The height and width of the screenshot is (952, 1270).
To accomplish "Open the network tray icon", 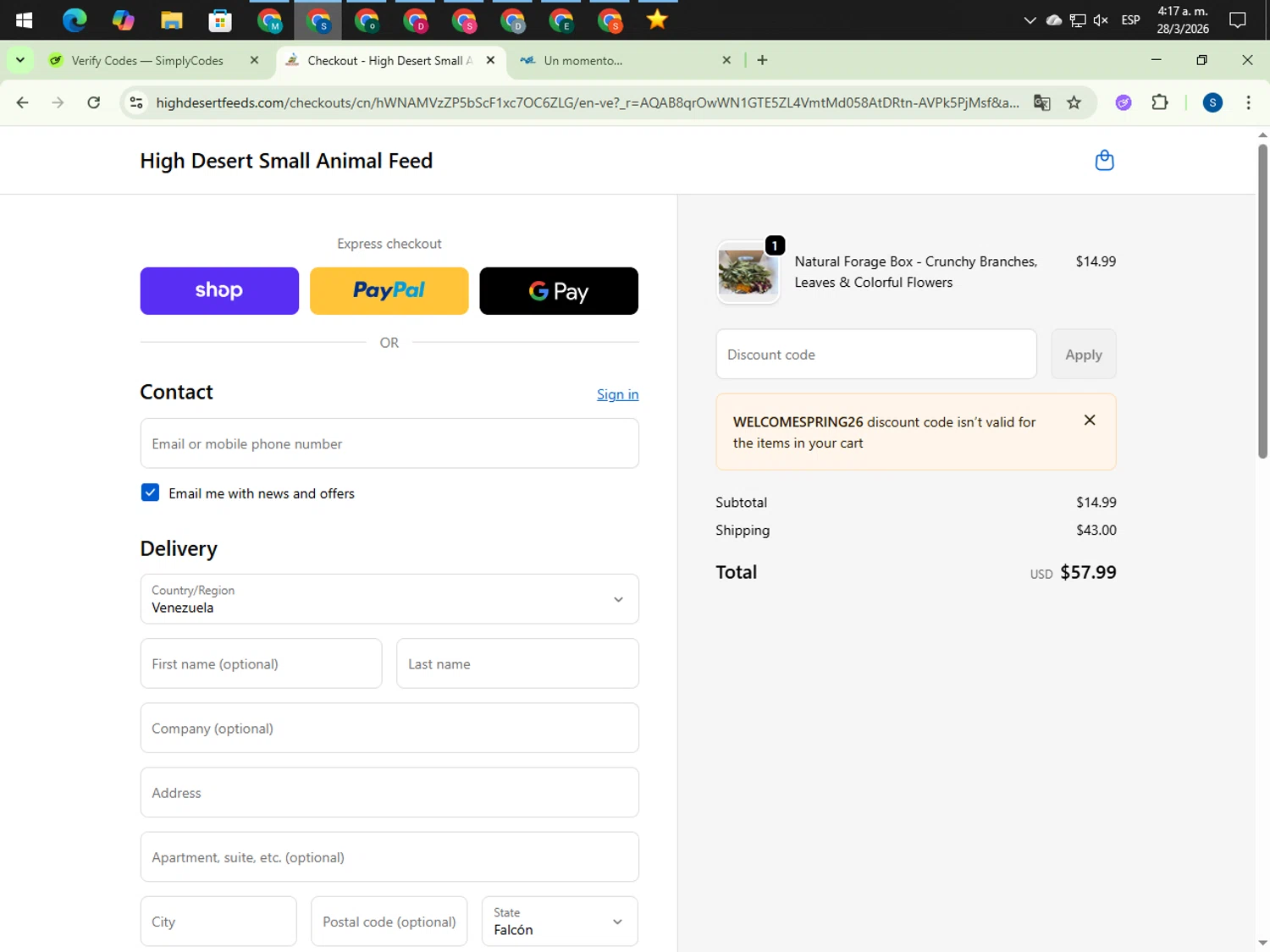I will [1077, 20].
